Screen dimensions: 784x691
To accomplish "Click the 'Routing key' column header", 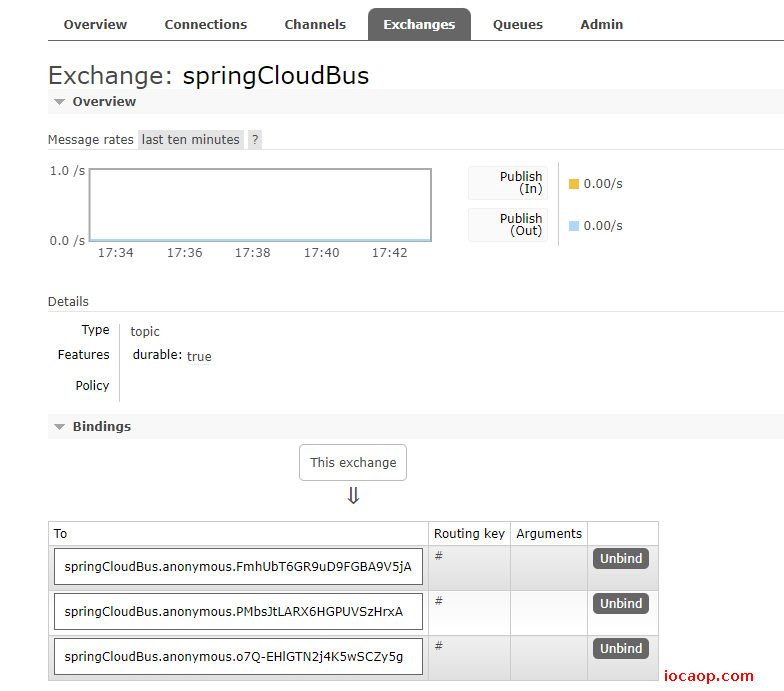I will (x=469, y=534).
